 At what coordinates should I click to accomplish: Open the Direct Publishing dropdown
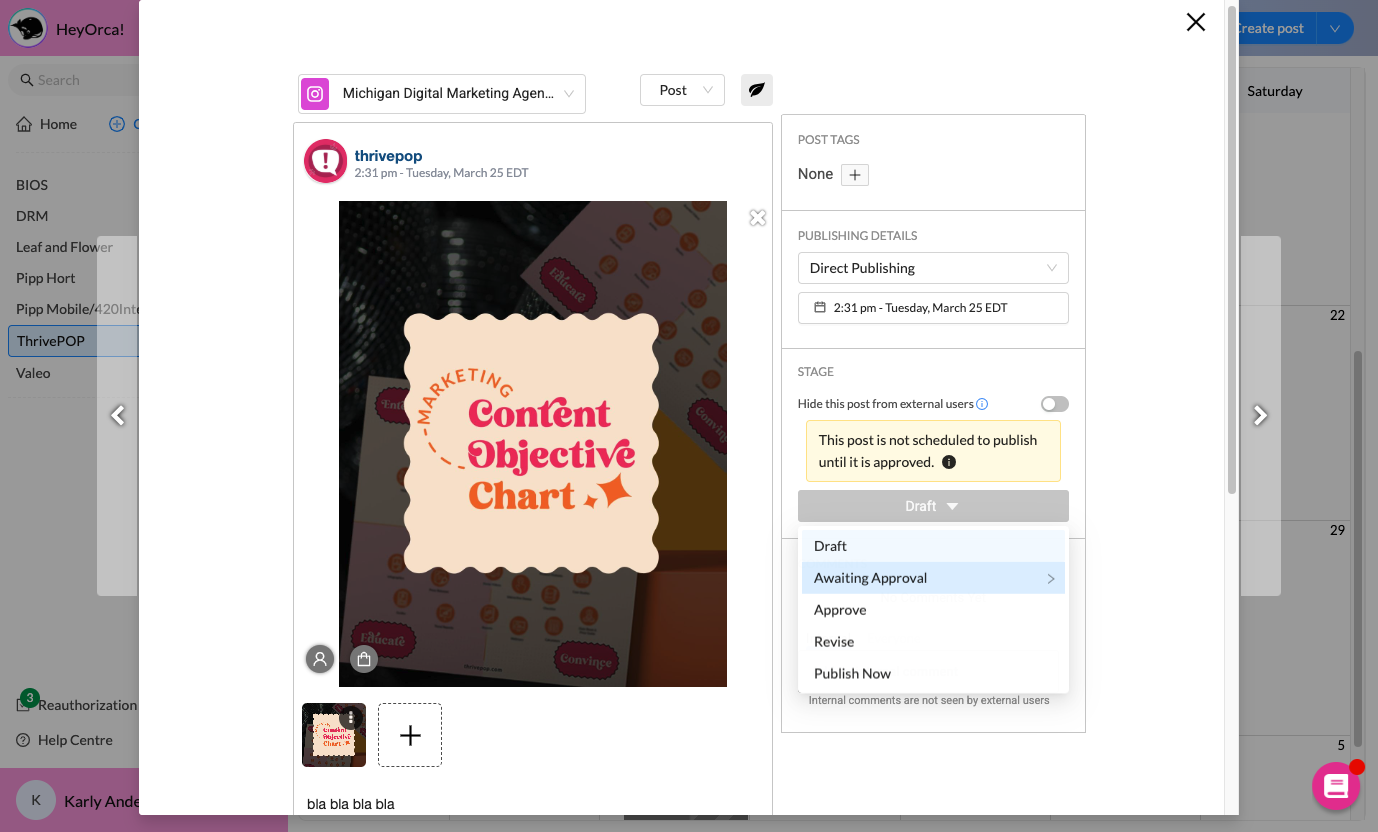[933, 268]
